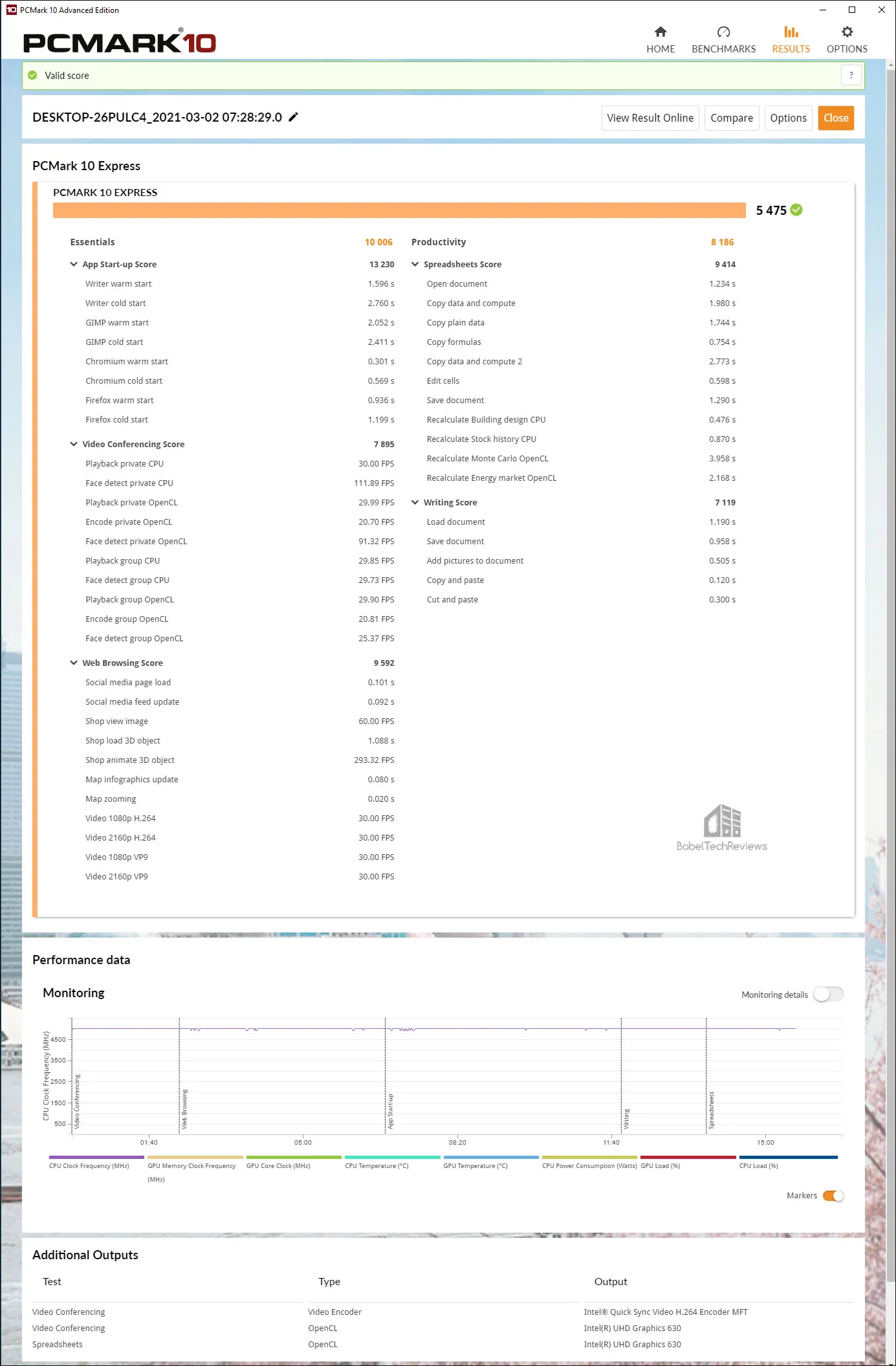
Task: Toggle the Monitoring details switch
Action: [828, 995]
